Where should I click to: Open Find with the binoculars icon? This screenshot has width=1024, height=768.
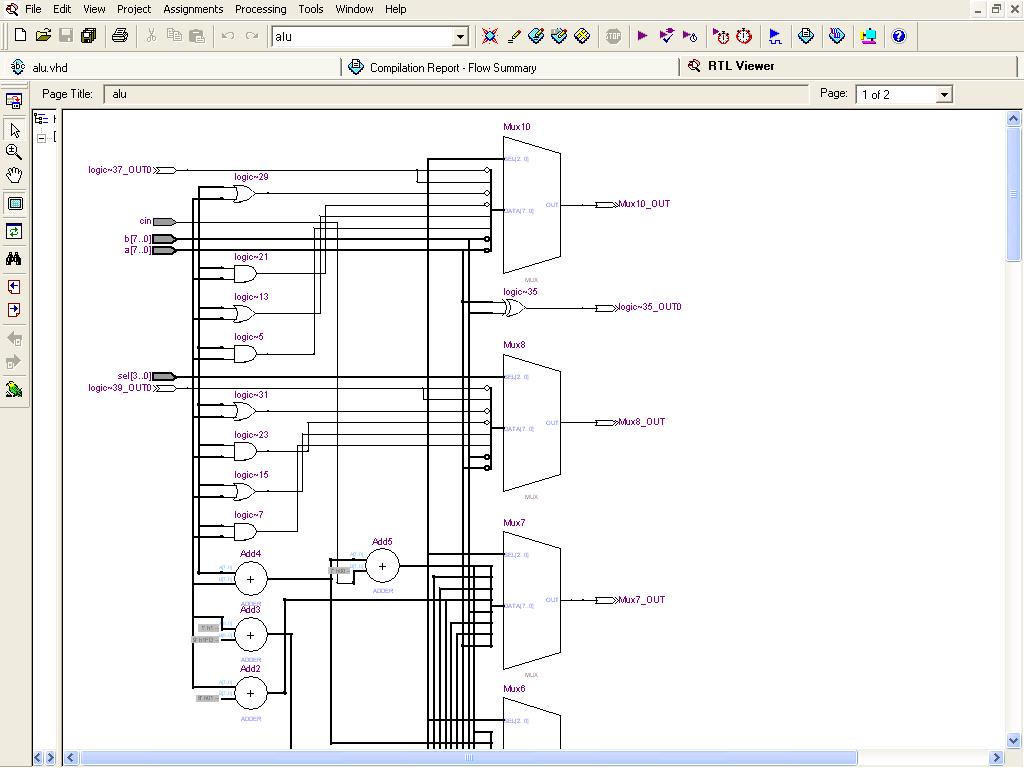[x=14, y=259]
